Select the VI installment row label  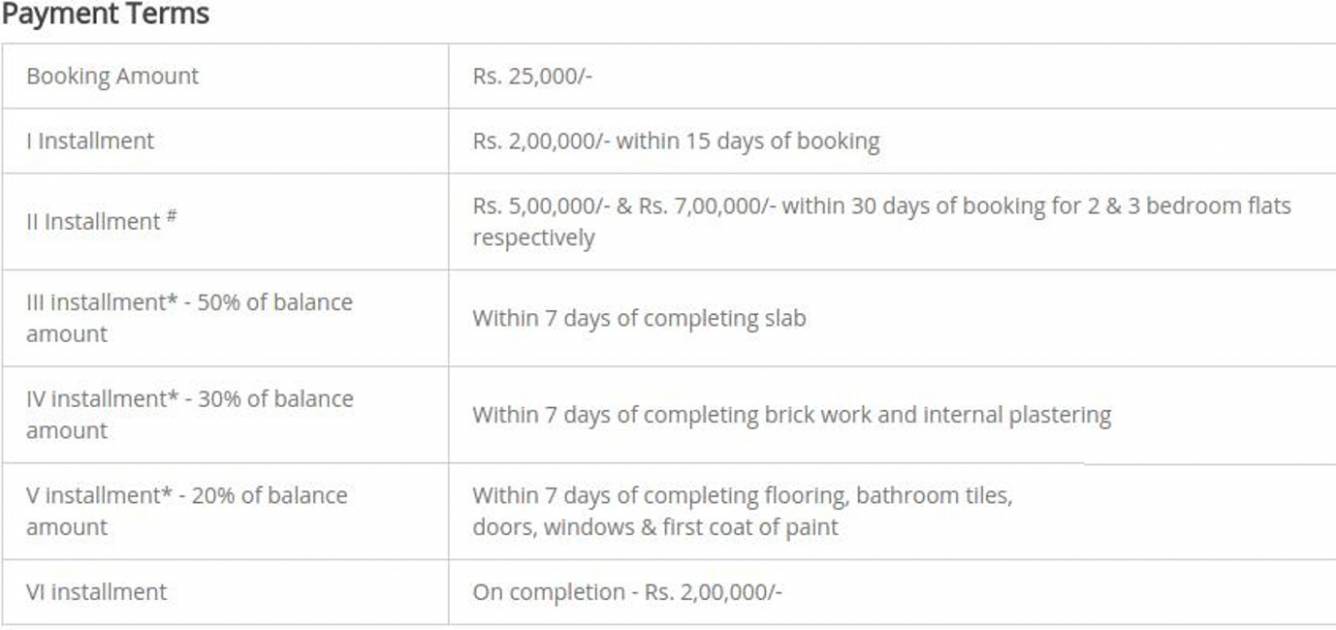click(x=96, y=592)
